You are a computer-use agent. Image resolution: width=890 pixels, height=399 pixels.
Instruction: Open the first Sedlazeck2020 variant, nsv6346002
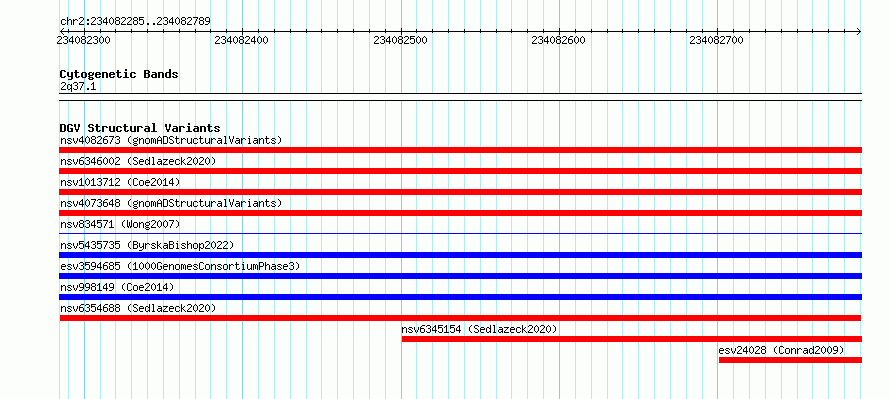pyautogui.click(x=138, y=161)
